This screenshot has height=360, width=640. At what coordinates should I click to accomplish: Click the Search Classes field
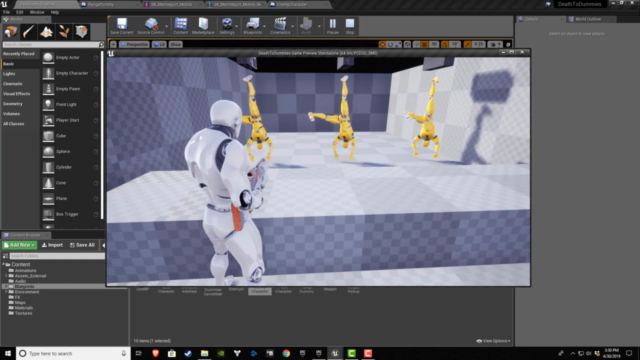(51, 44)
